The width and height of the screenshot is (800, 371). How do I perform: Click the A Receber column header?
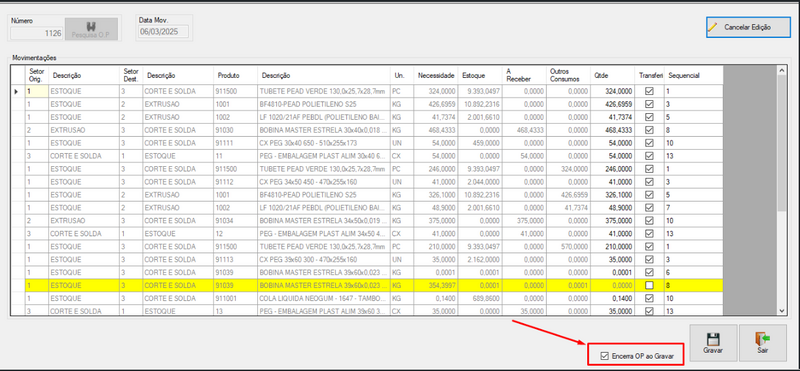coord(524,75)
